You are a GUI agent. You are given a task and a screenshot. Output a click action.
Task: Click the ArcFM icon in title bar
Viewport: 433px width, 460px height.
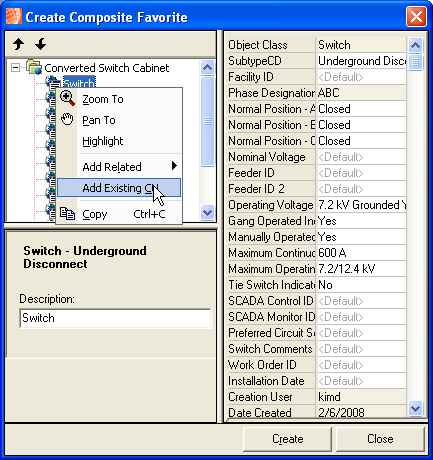coord(14,16)
